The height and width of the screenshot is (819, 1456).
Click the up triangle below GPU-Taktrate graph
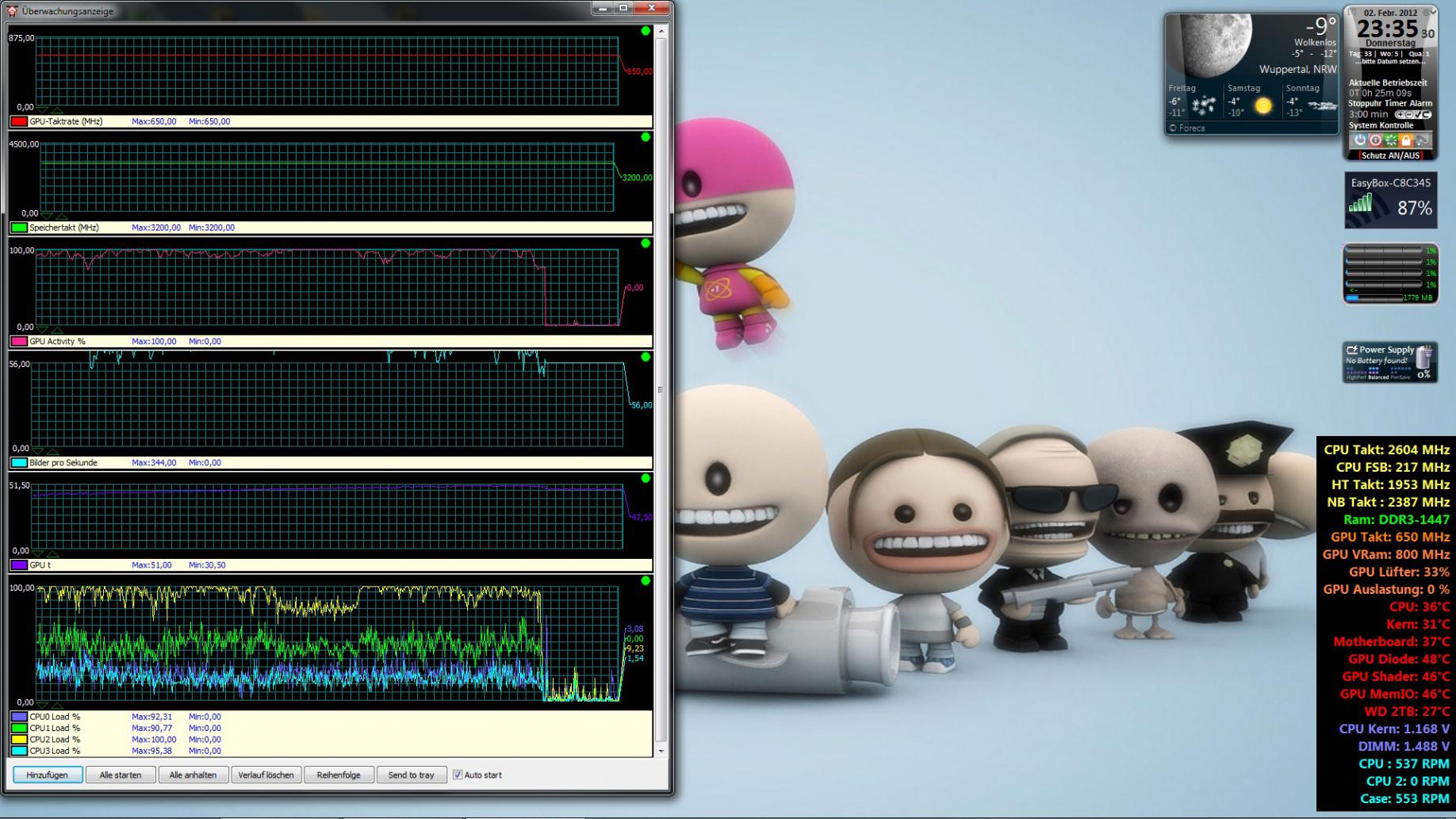[x=57, y=109]
